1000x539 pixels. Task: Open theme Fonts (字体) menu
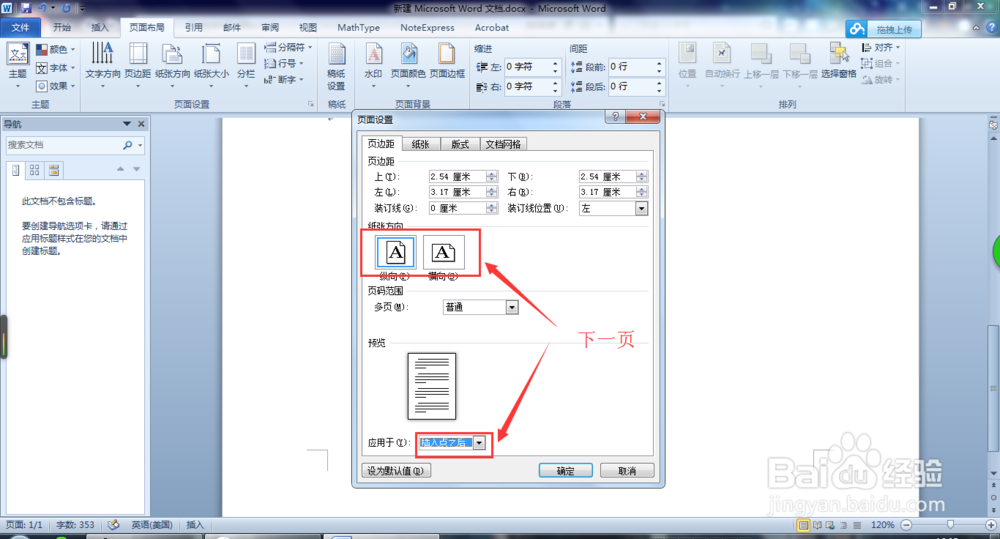click(55, 68)
